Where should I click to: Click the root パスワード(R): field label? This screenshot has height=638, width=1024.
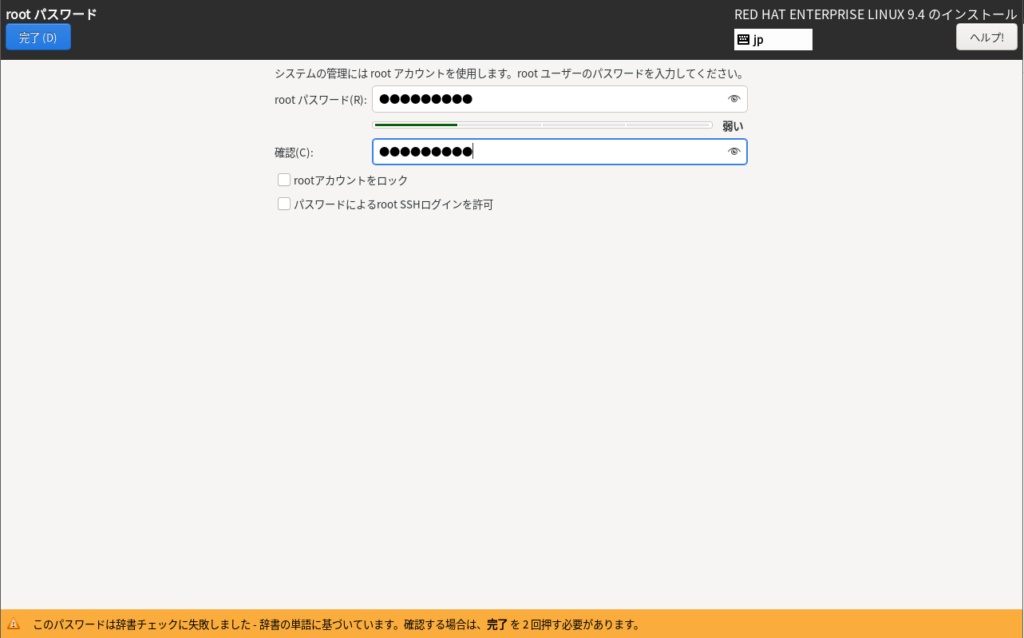(320, 100)
